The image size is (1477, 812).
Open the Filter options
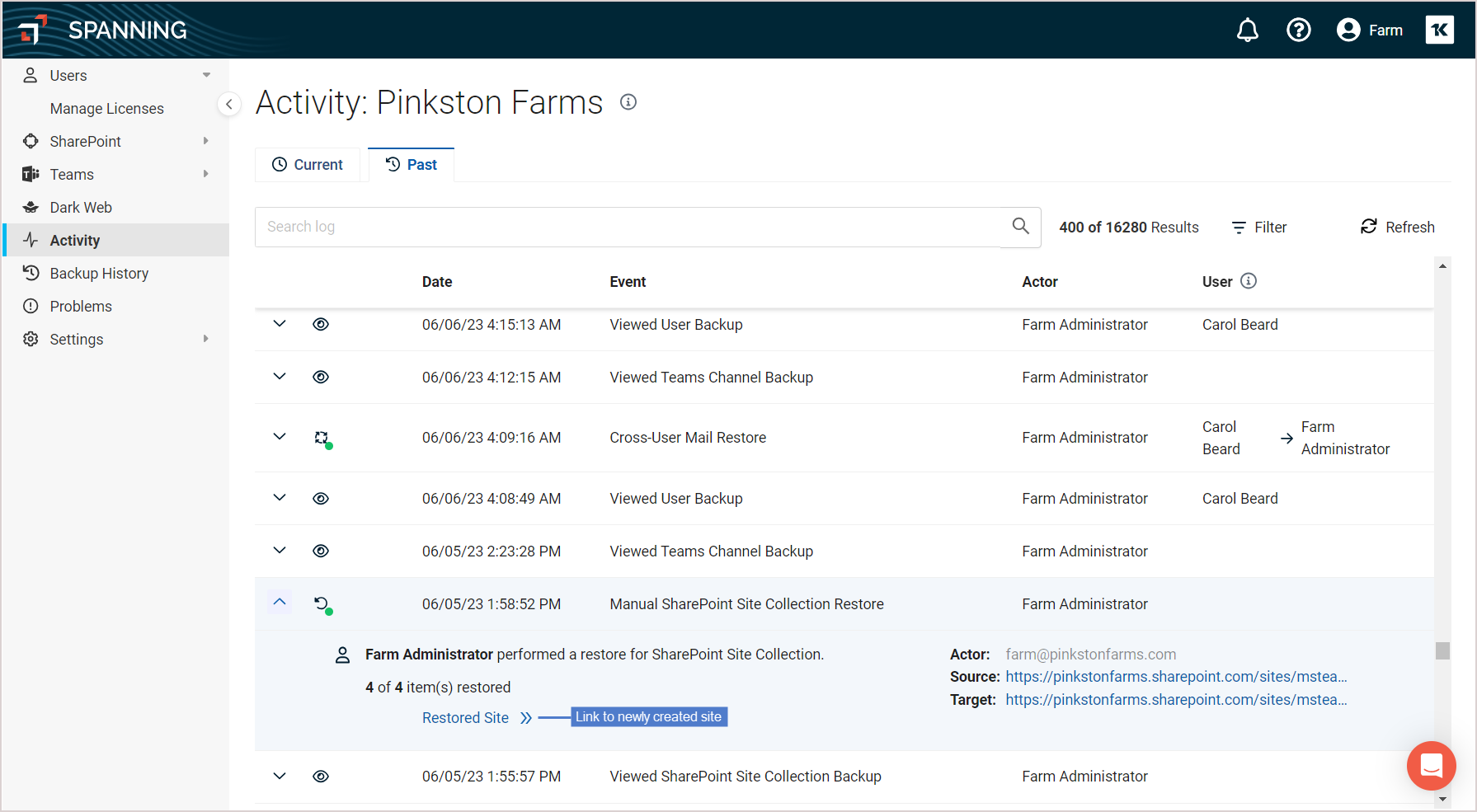pyautogui.click(x=1258, y=228)
